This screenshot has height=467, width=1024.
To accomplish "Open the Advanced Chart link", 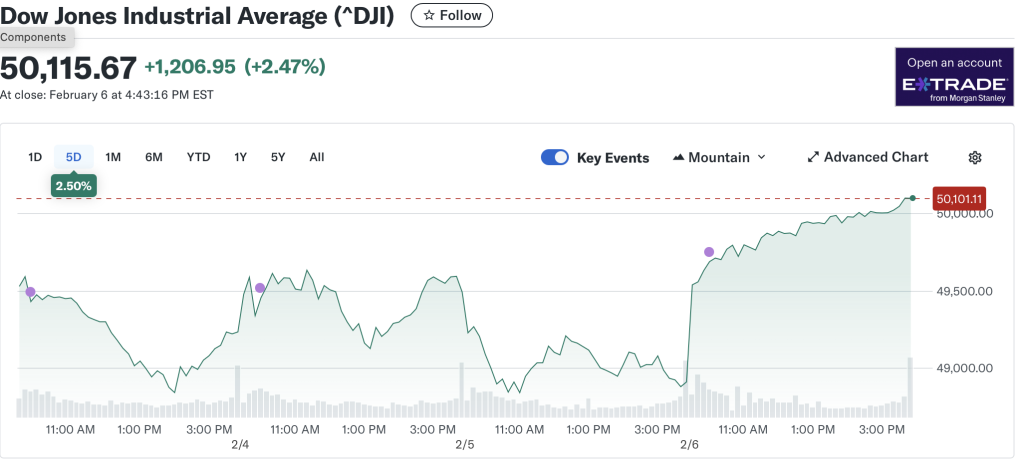I will (867, 157).
